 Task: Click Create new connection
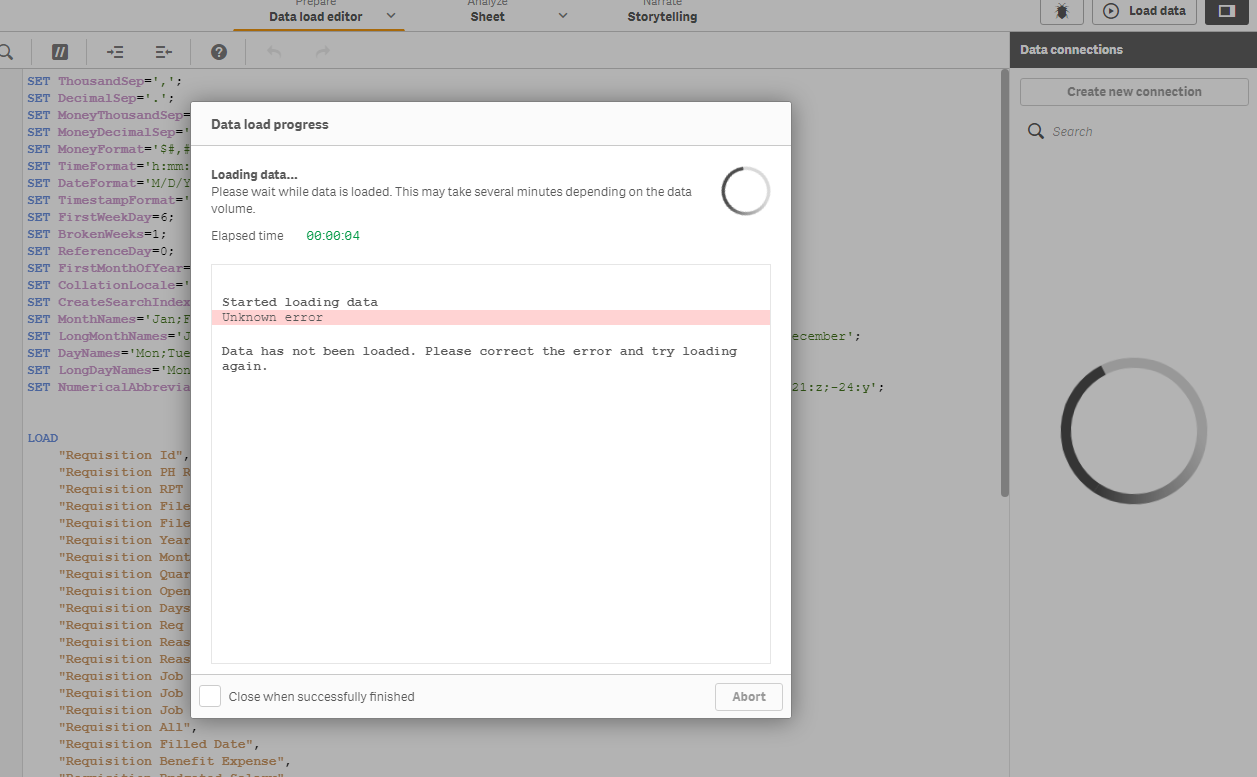pos(1133,91)
